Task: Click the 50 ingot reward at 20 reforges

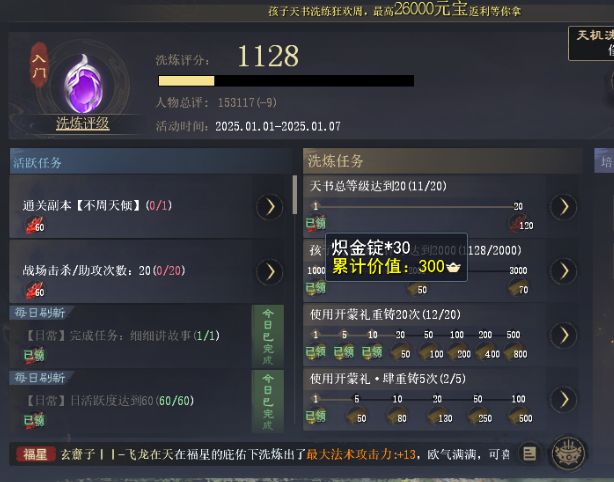Action: (401, 352)
